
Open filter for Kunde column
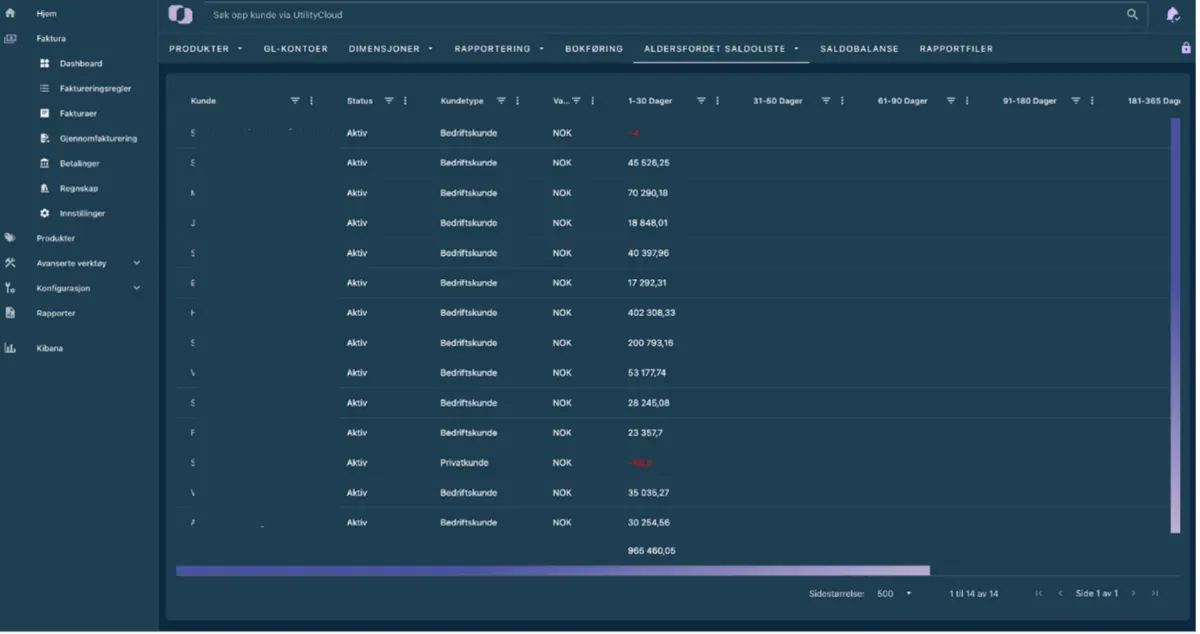pos(295,101)
